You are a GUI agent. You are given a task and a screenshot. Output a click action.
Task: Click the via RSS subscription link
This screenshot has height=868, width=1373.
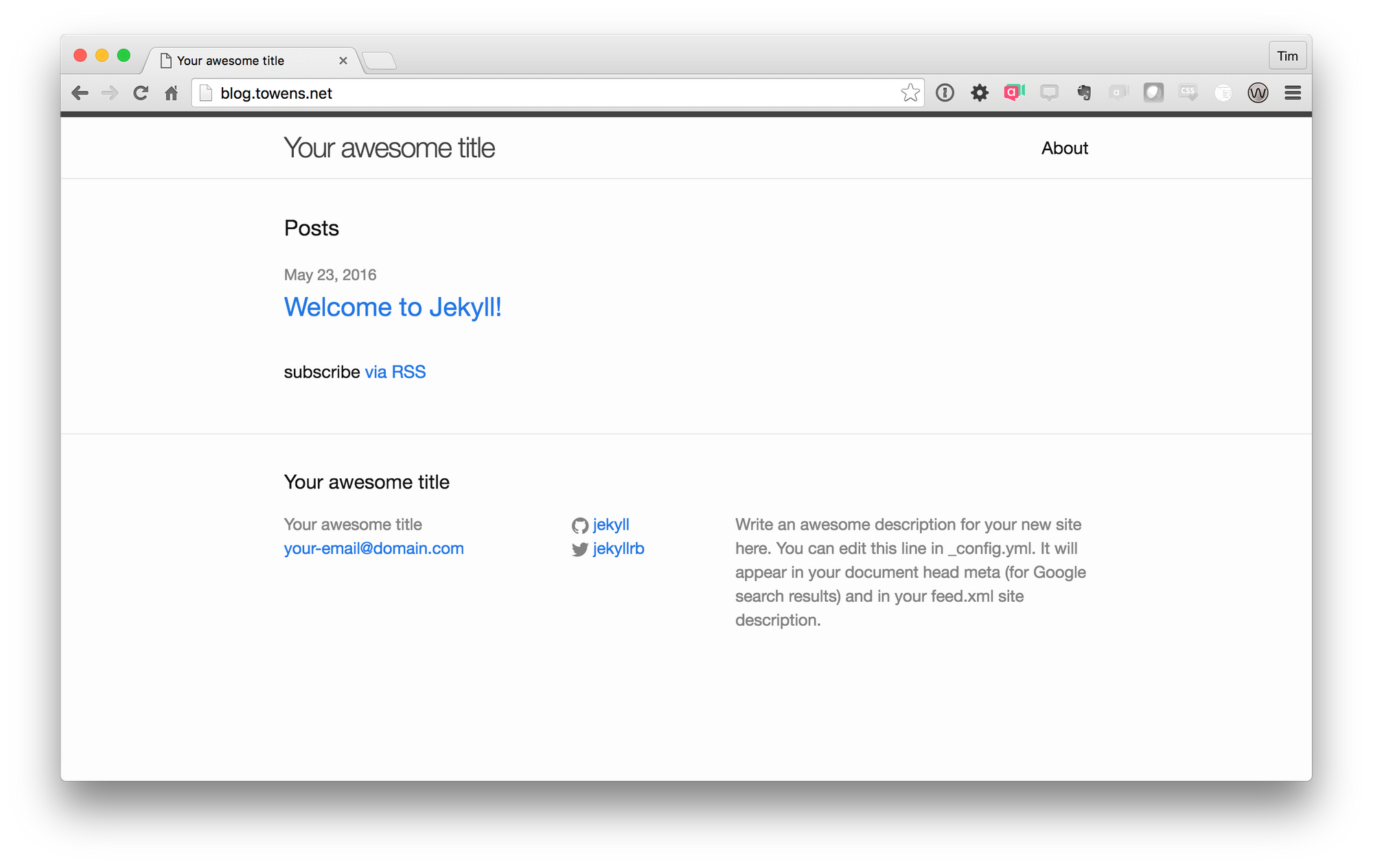tap(395, 371)
